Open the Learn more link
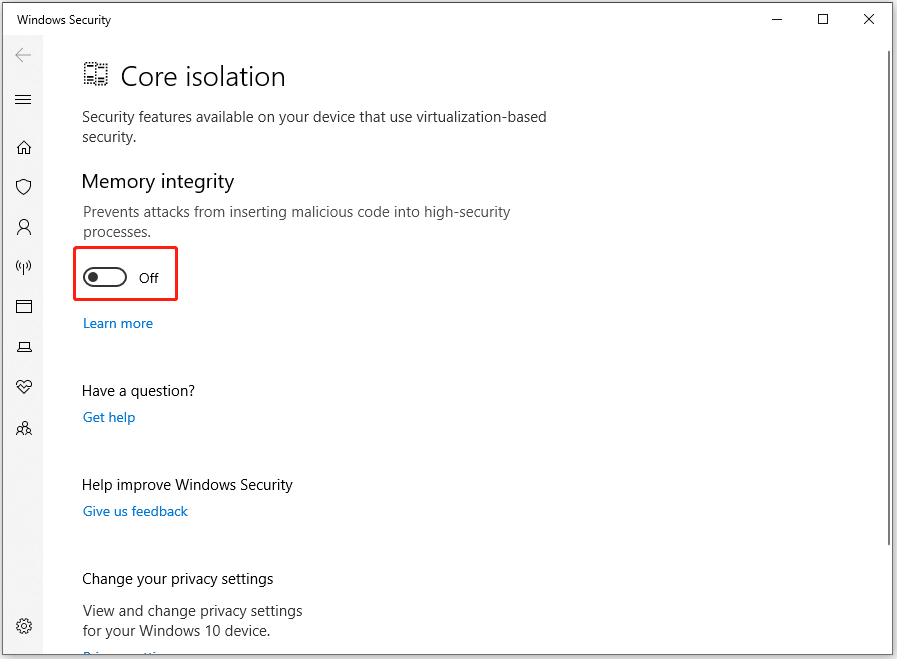This screenshot has height=659, width=897. point(118,323)
